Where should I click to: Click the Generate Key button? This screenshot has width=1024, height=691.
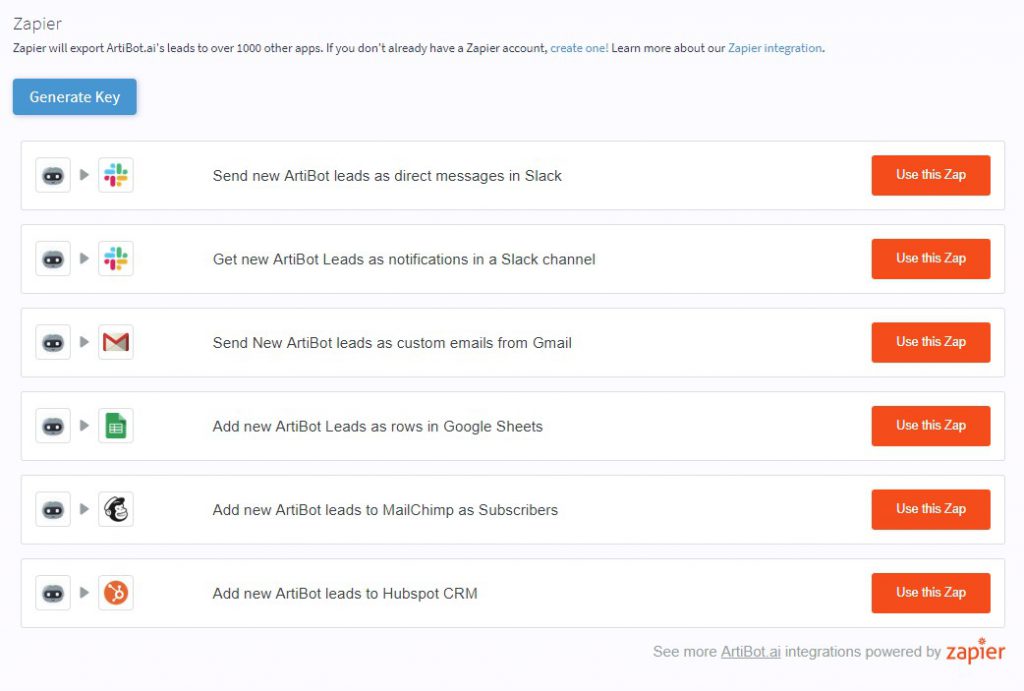(x=74, y=97)
